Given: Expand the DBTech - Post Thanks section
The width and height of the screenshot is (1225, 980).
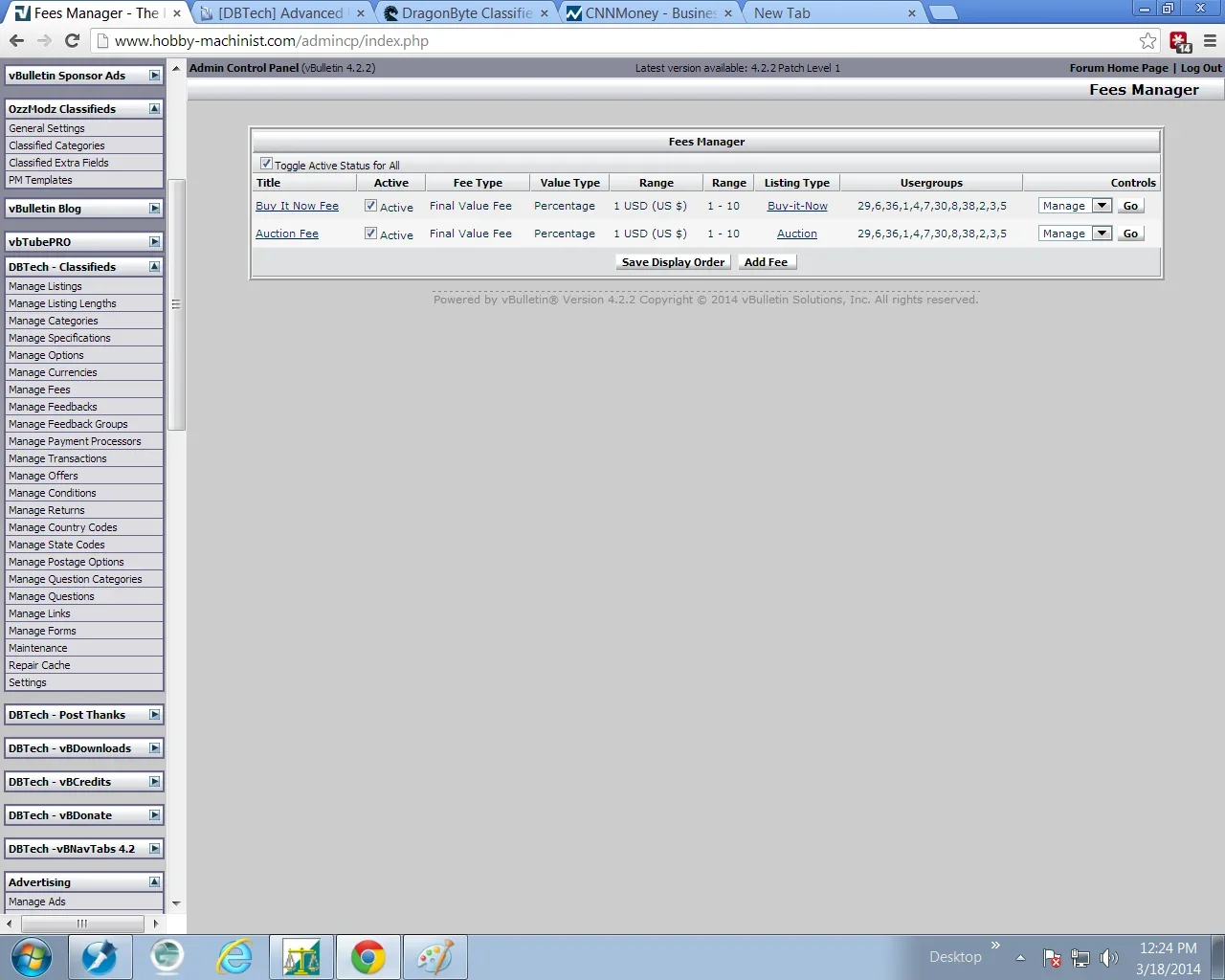Looking at the screenshot, I should (x=154, y=715).
